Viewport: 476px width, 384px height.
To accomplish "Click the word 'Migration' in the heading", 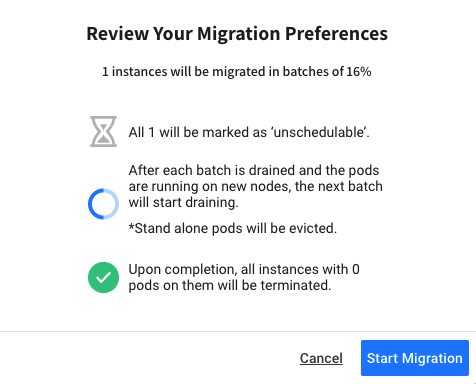I will (238, 34).
